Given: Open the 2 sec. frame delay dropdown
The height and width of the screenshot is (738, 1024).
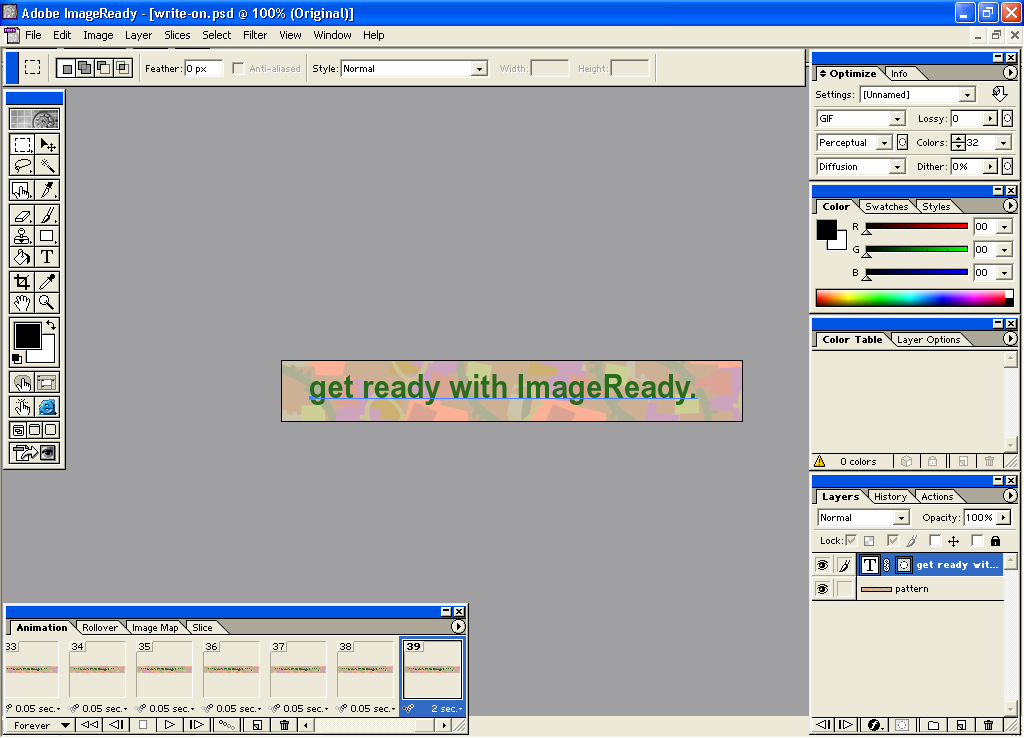Looking at the screenshot, I should pyautogui.click(x=447, y=709).
